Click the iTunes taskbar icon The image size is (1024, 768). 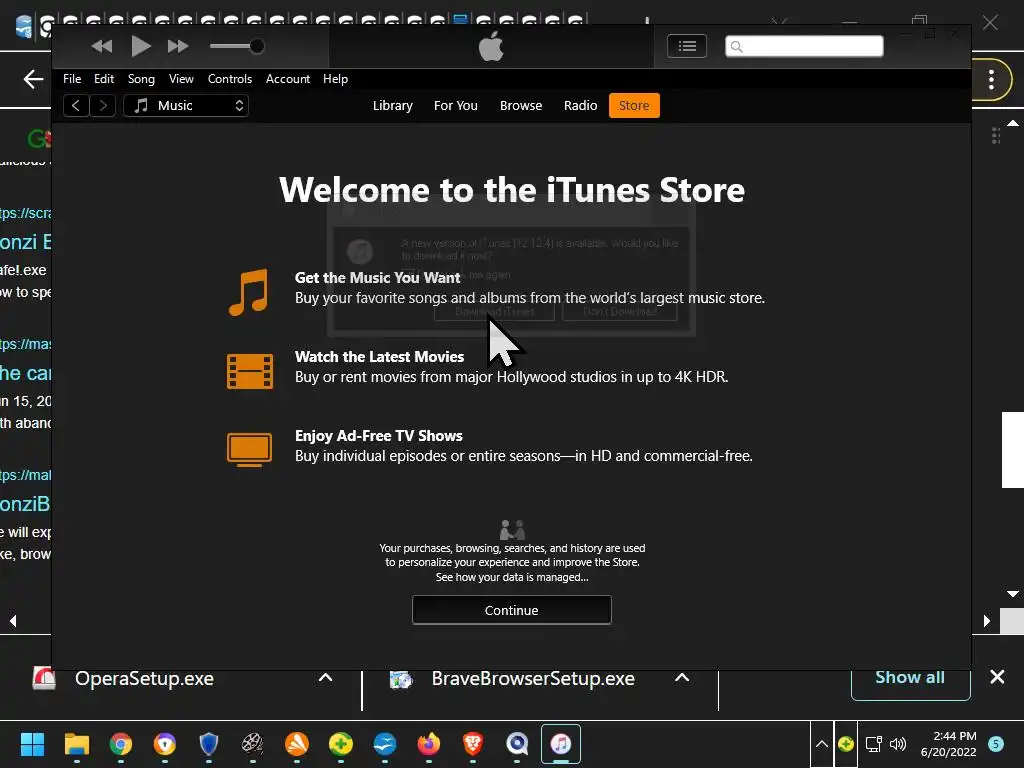(561, 744)
